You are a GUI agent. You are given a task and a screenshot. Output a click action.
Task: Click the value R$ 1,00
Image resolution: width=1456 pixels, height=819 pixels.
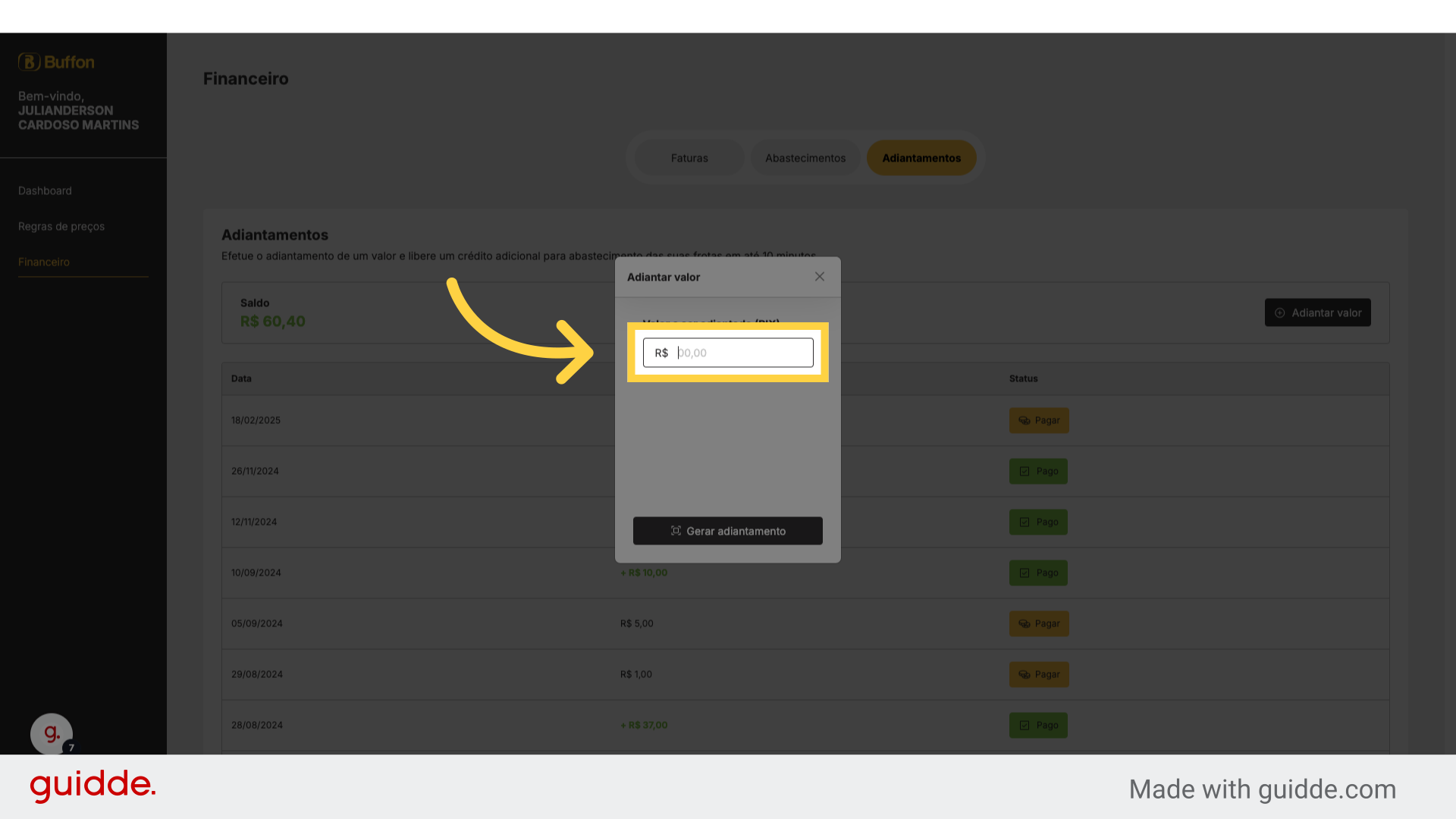[x=636, y=675]
